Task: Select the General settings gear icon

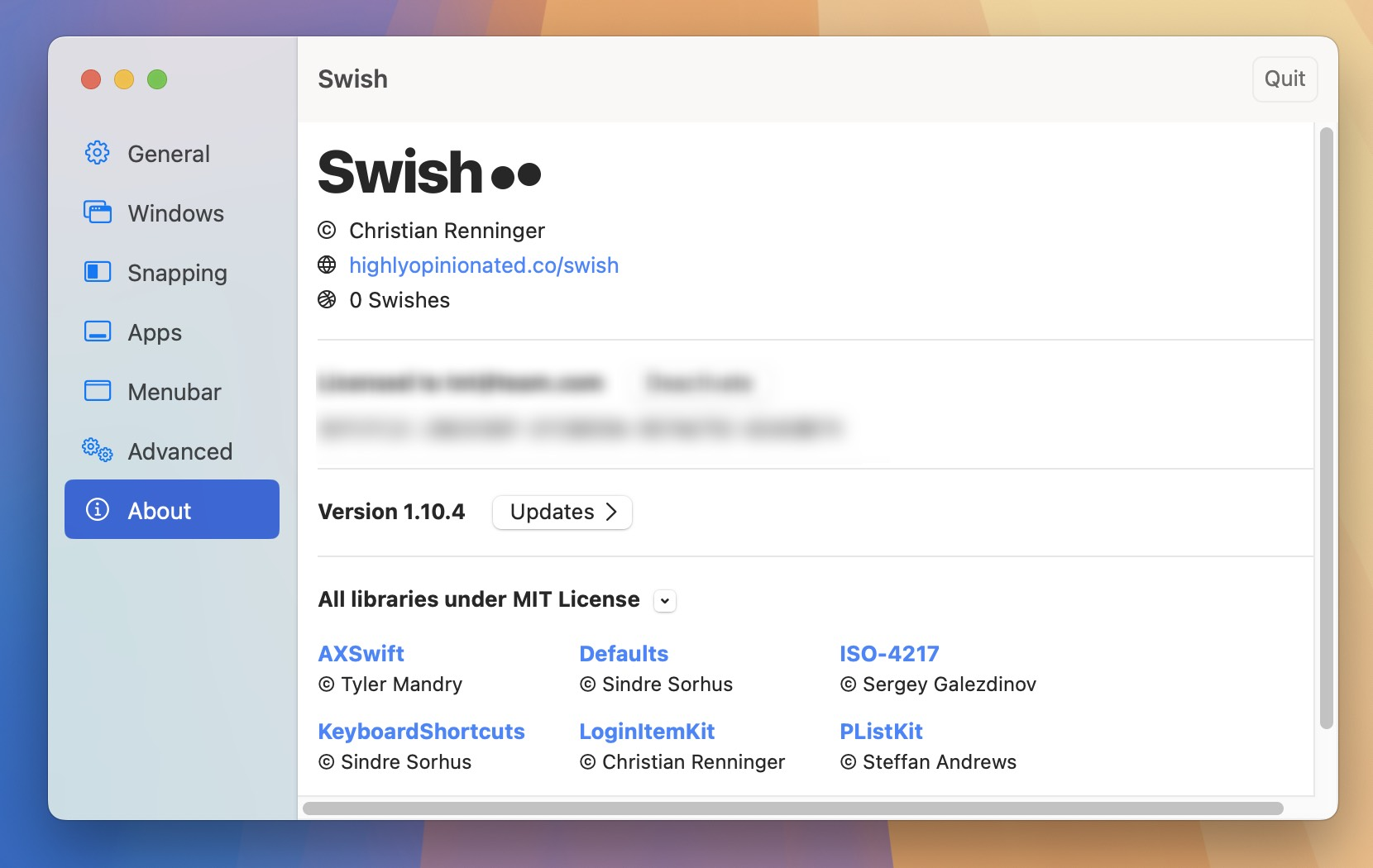Action: tap(97, 153)
